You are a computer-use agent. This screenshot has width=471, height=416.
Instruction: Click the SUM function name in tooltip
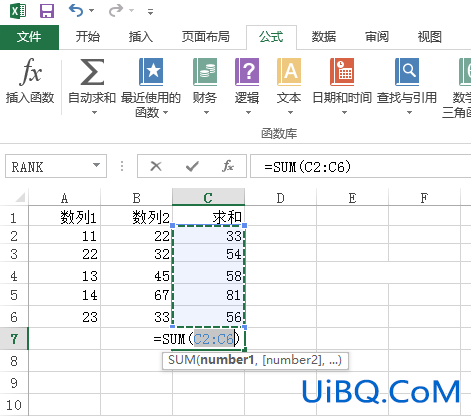(x=182, y=360)
